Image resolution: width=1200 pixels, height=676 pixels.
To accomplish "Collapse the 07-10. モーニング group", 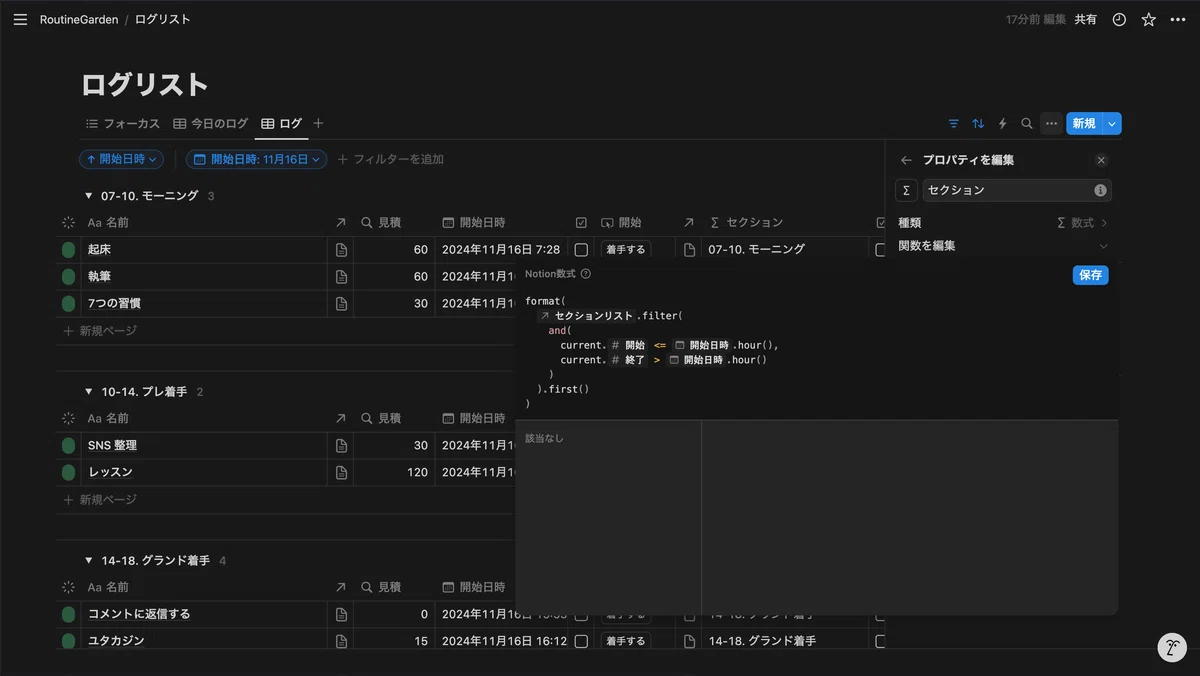I will tap(88, 196).
